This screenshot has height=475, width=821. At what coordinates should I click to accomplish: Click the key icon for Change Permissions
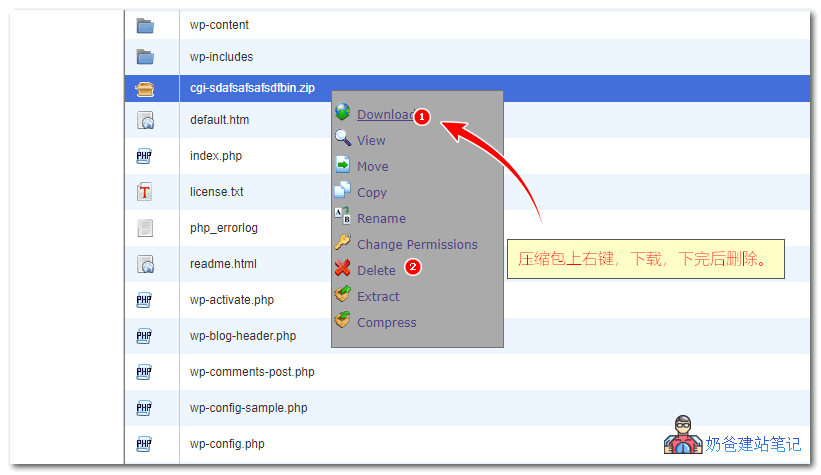click(343, 243)
